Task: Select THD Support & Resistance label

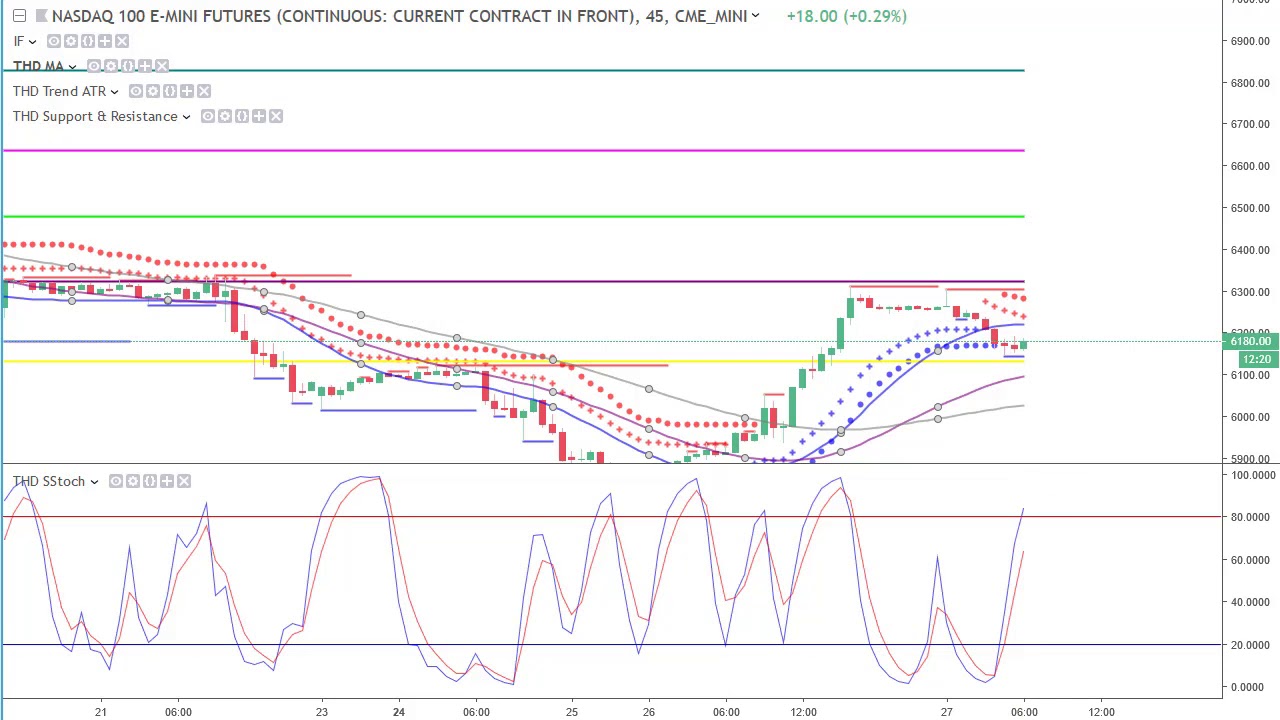Action: coord(95,117)
